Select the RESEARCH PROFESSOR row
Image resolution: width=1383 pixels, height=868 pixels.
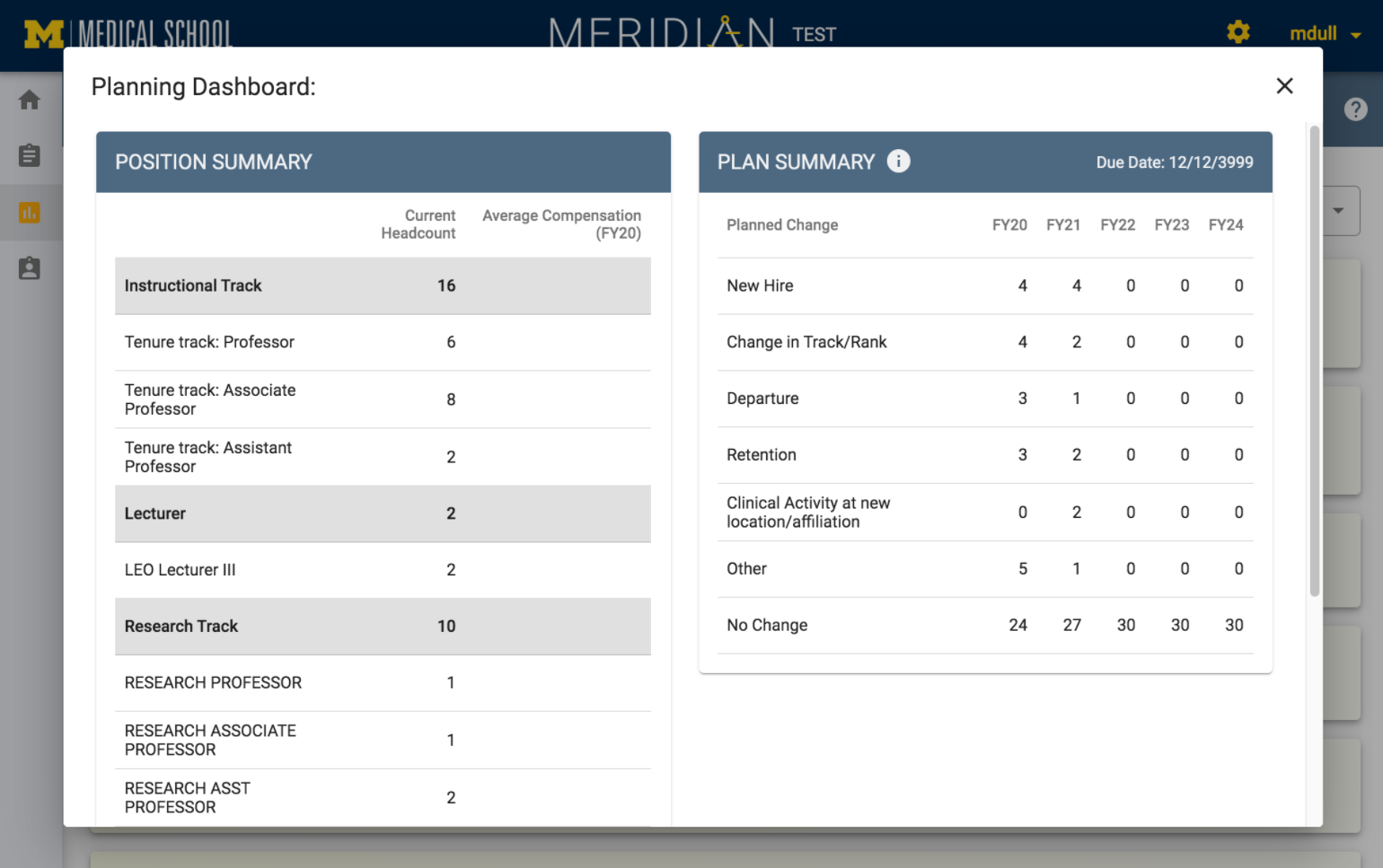383,683
